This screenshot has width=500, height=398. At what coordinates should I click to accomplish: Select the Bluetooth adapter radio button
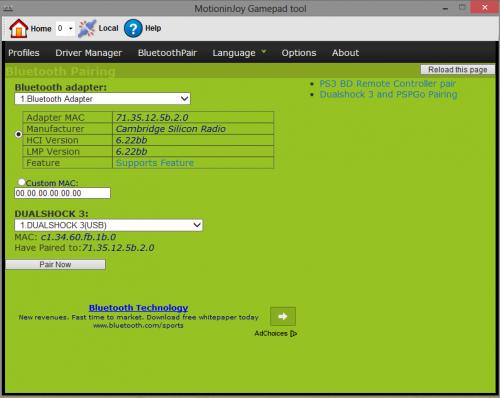pyautogui.click(x=19, y=134)
